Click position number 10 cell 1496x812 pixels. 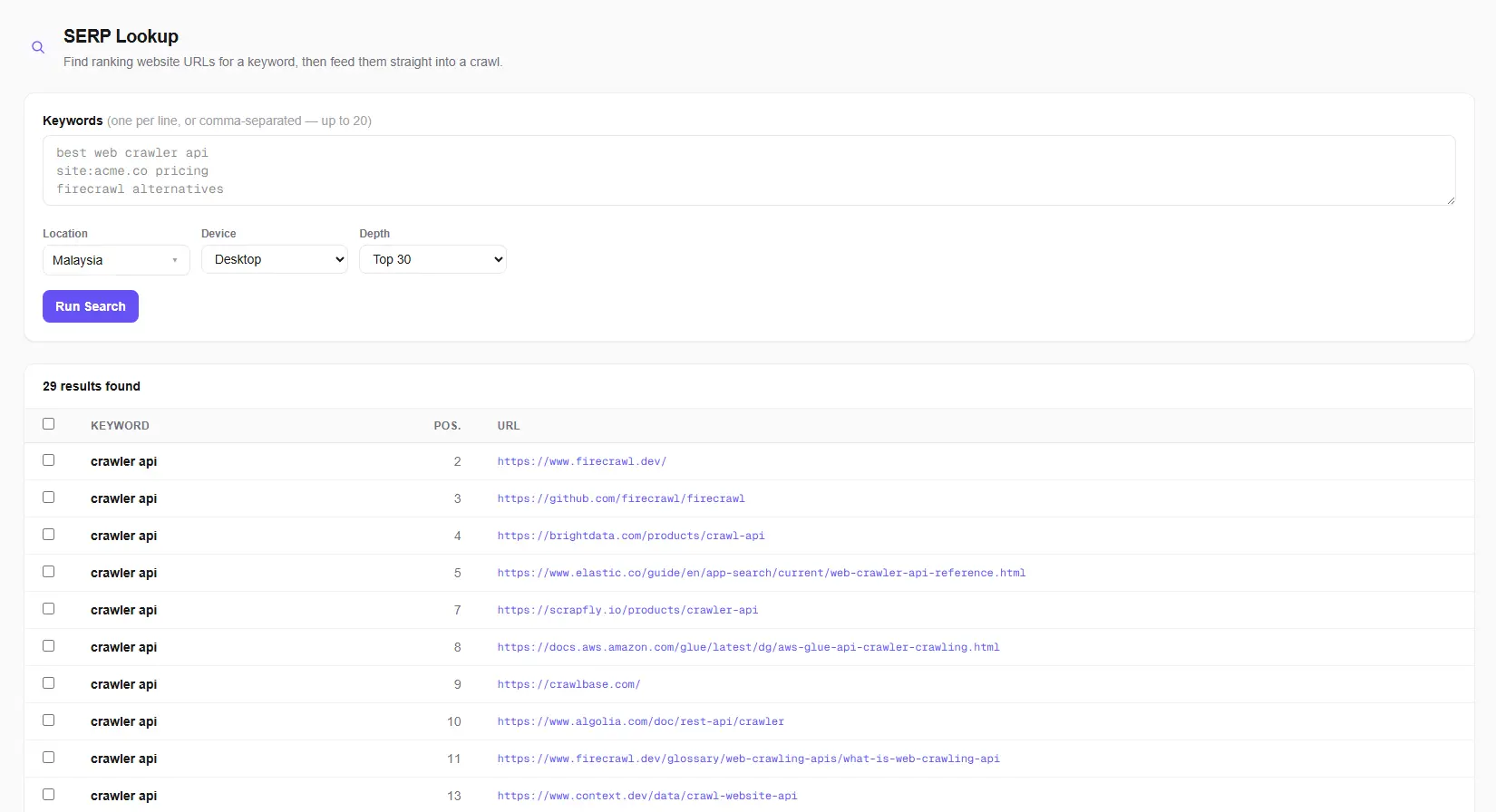click(454, 721)
